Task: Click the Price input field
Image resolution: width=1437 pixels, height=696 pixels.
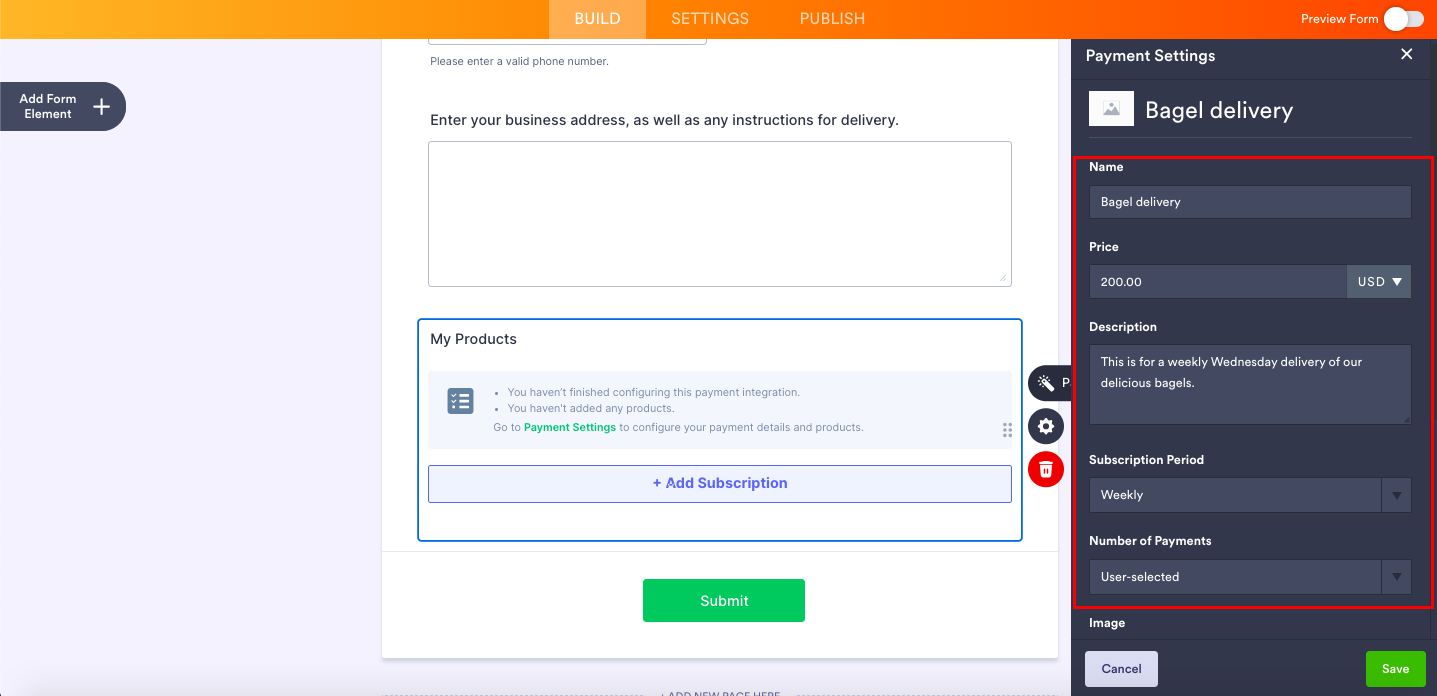Action: click(x=1217, y=282)
